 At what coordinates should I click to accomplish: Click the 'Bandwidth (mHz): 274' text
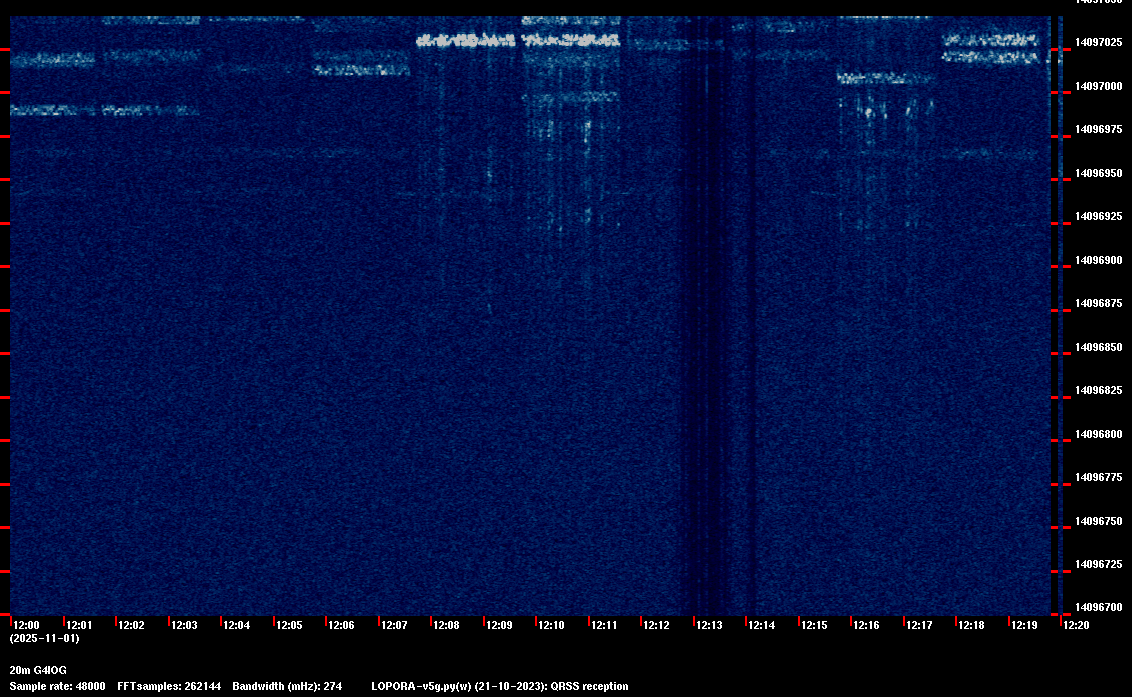tap(287, 686)
